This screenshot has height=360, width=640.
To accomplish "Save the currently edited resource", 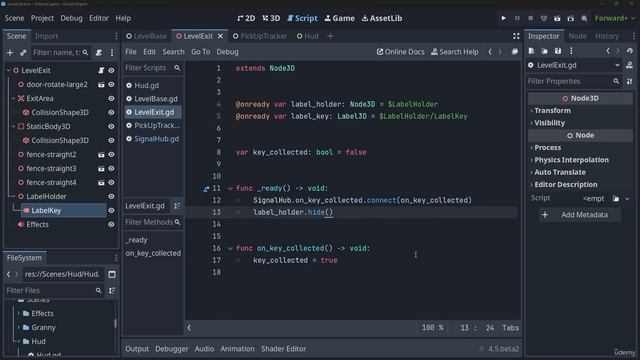I will click(x=558, y=51).
